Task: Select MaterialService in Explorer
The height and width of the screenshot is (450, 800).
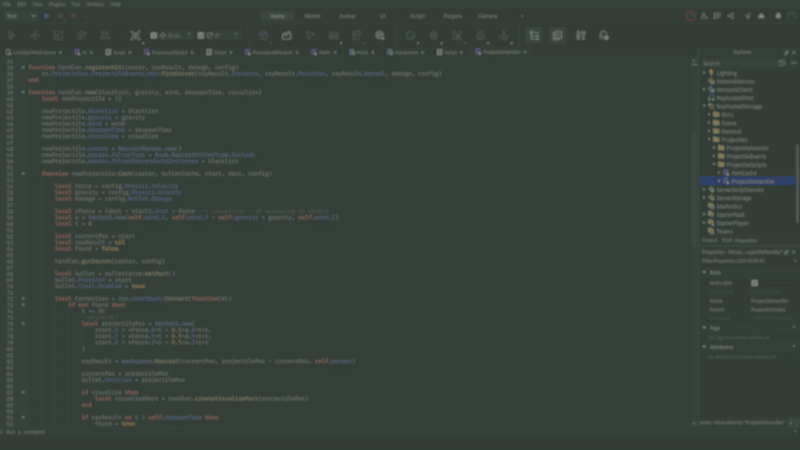Action: click(735, 81)
